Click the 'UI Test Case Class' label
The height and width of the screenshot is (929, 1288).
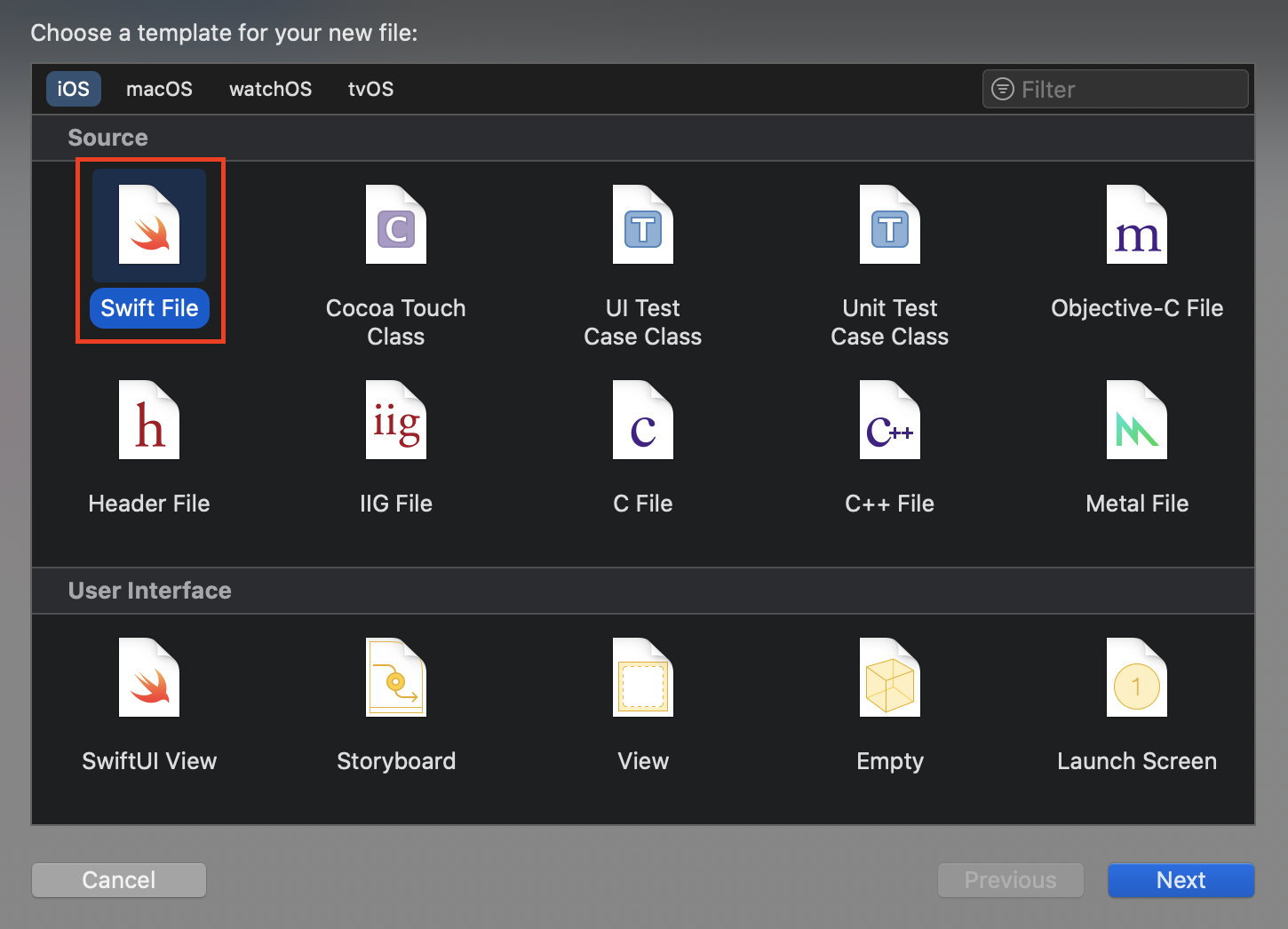643,322
